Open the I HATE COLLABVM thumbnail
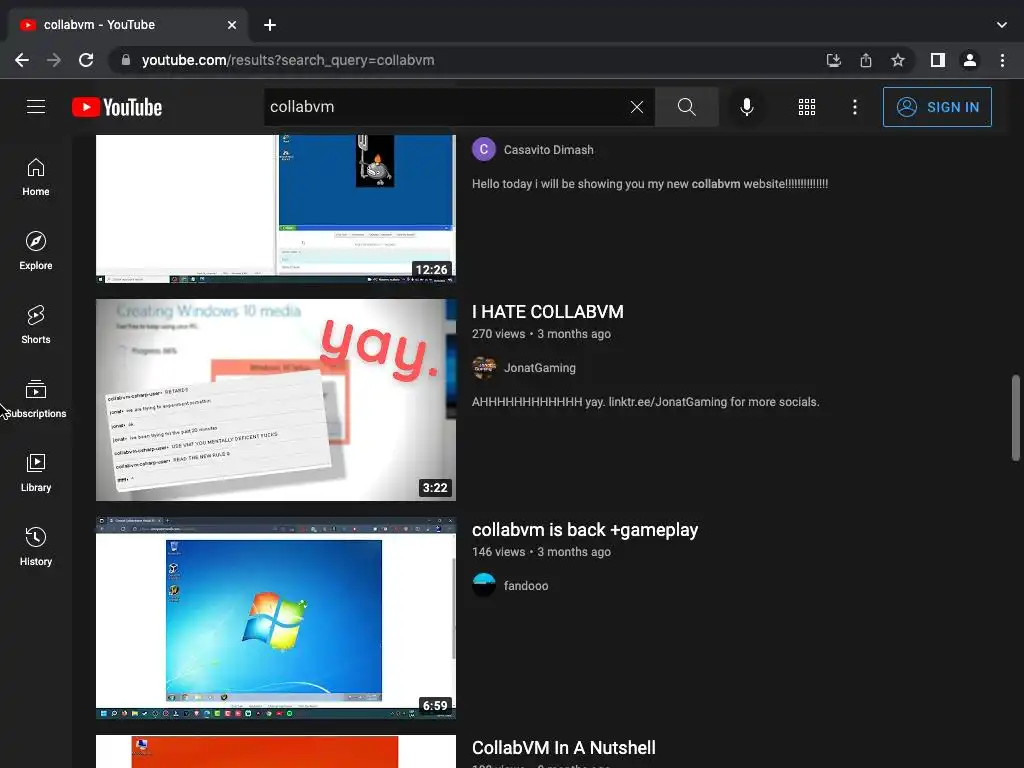This screenshot has height=768, width=1024. click(x=276, y=400)
